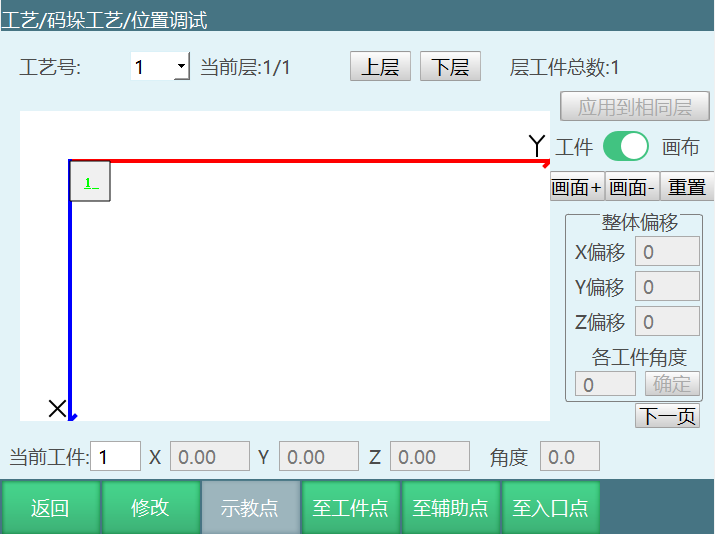The image size is (715, 534).
Task: Open the next page with 下一页
Action: pos(667,416)
